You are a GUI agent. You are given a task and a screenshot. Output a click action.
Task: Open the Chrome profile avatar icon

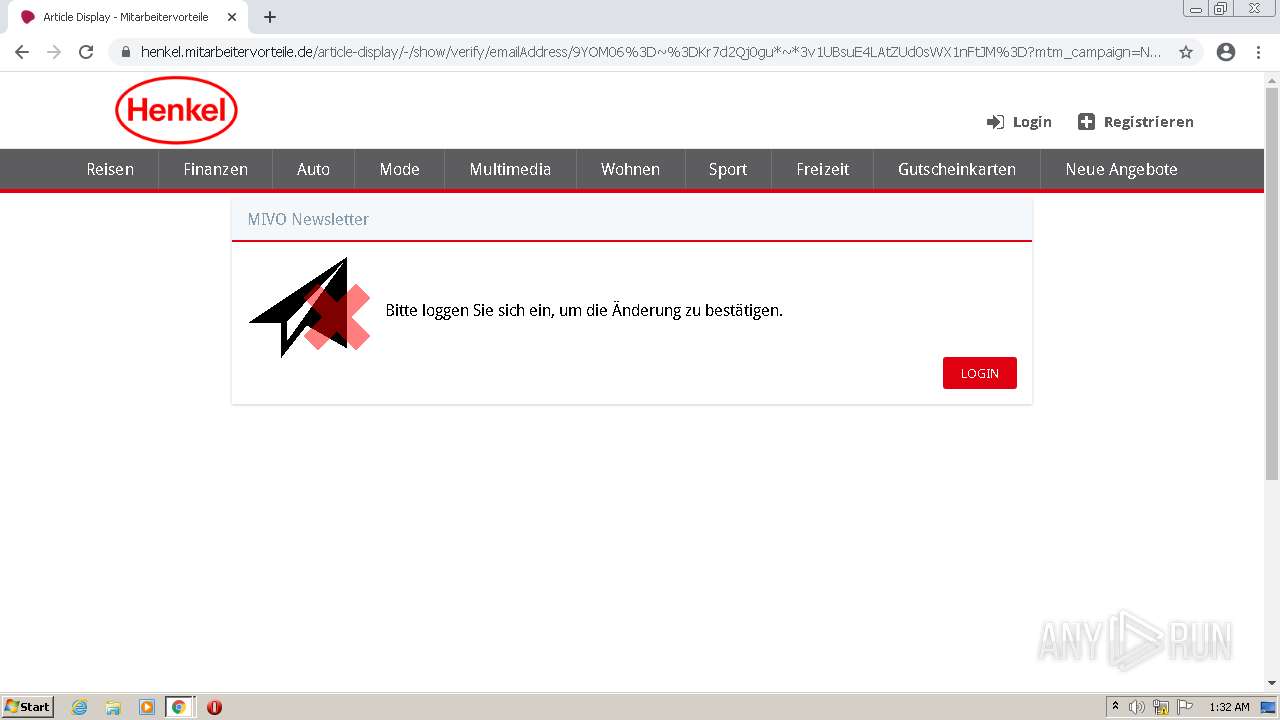(1226, 52)
